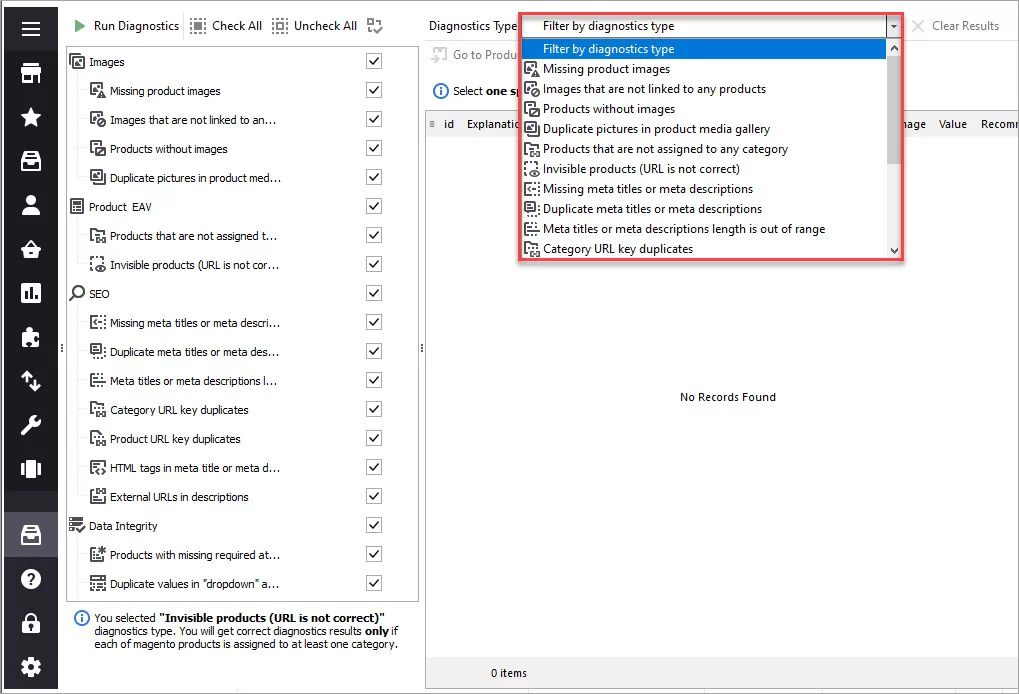Uncheck 'External URLs in descriptions' checkbox
This screenshot has height=694, width=1019.
tap(374, 496)
